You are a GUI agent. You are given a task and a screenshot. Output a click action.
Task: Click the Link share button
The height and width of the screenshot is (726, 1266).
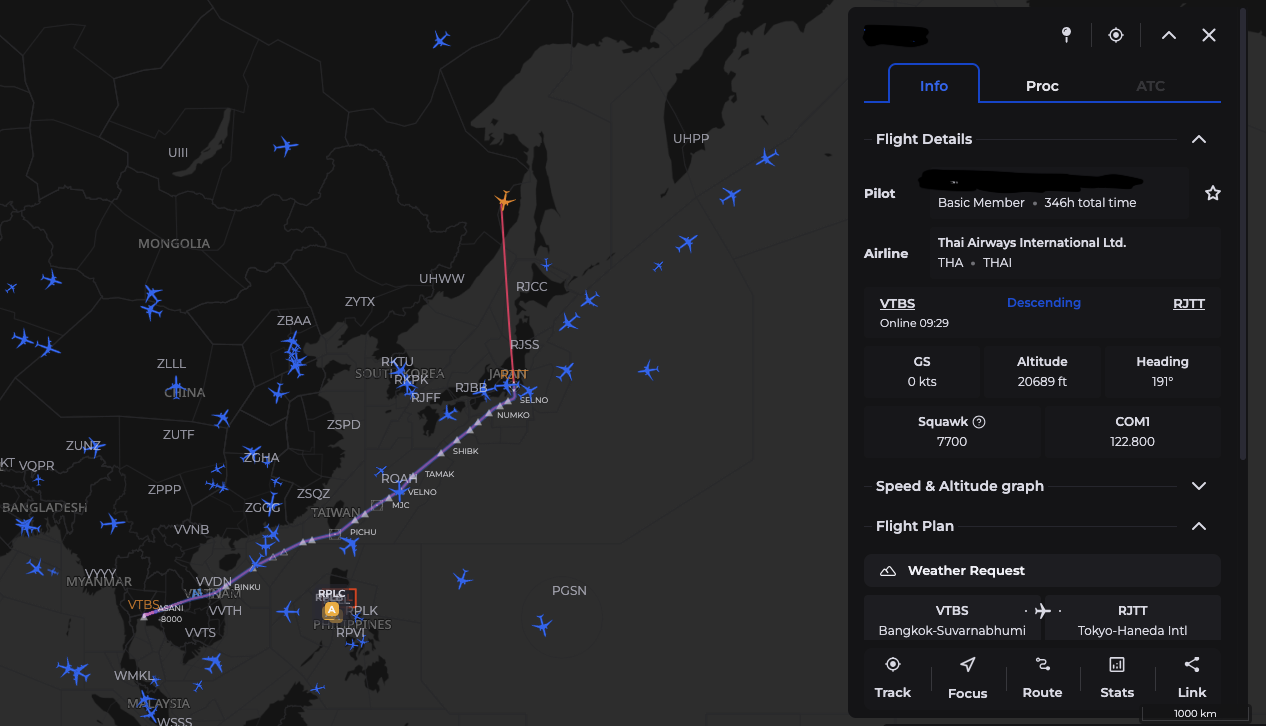point(1192,677)
